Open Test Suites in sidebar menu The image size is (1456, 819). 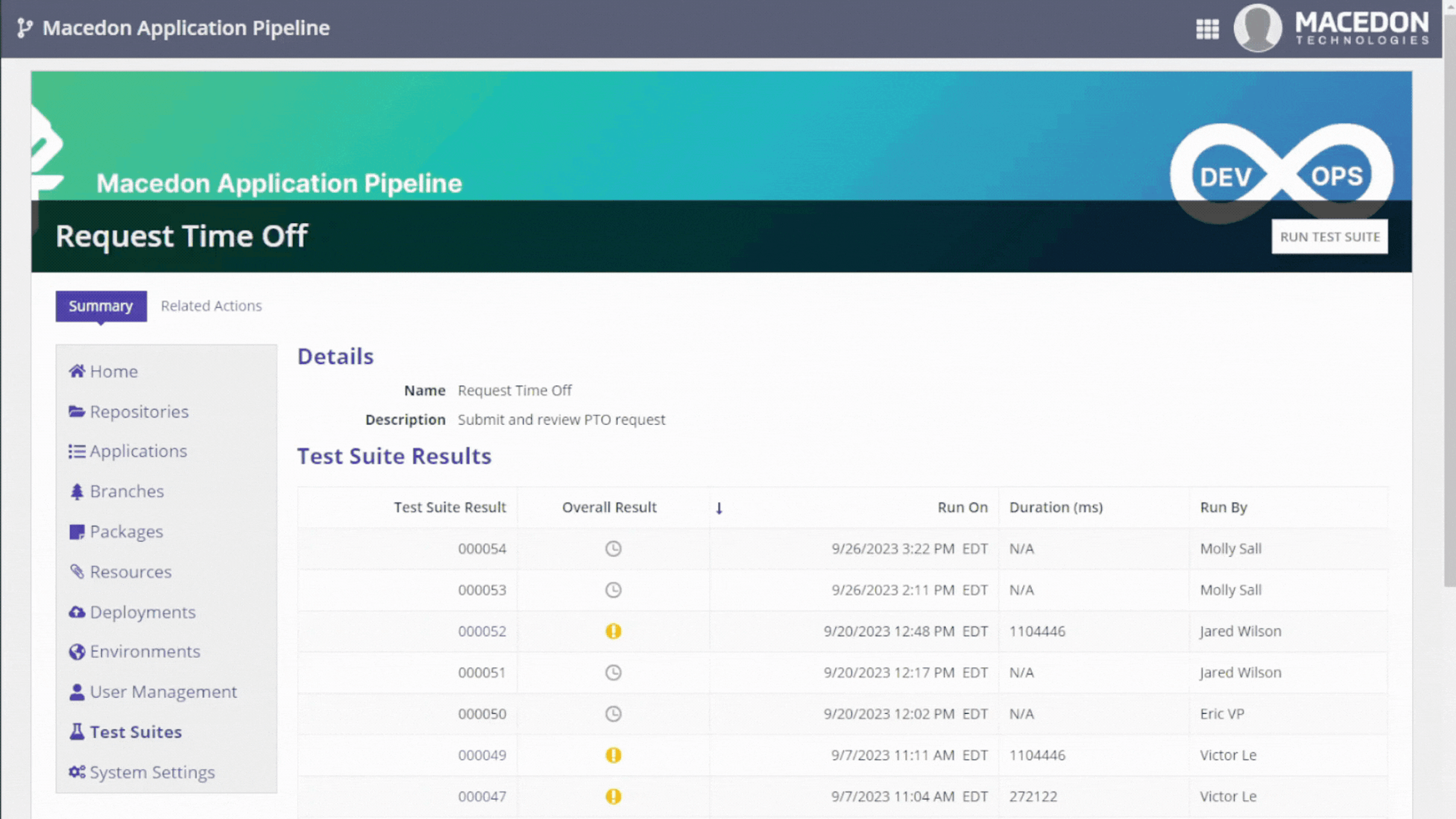[136, 732]
